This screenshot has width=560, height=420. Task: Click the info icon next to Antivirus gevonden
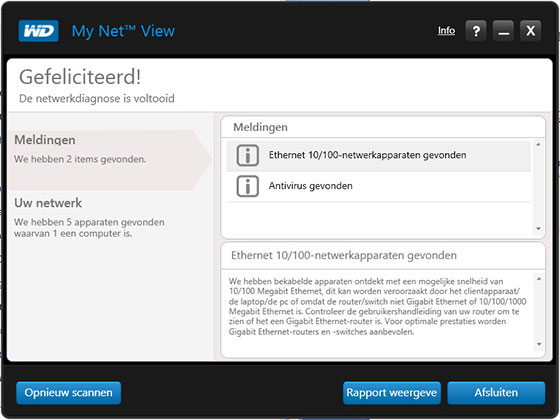[x=248, y=186]
